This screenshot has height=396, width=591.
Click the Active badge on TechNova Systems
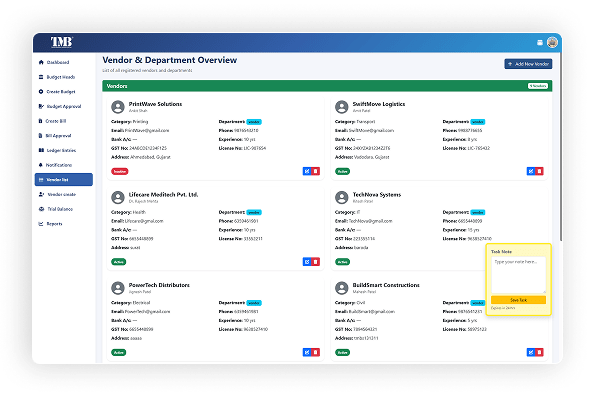click(342, 262)
